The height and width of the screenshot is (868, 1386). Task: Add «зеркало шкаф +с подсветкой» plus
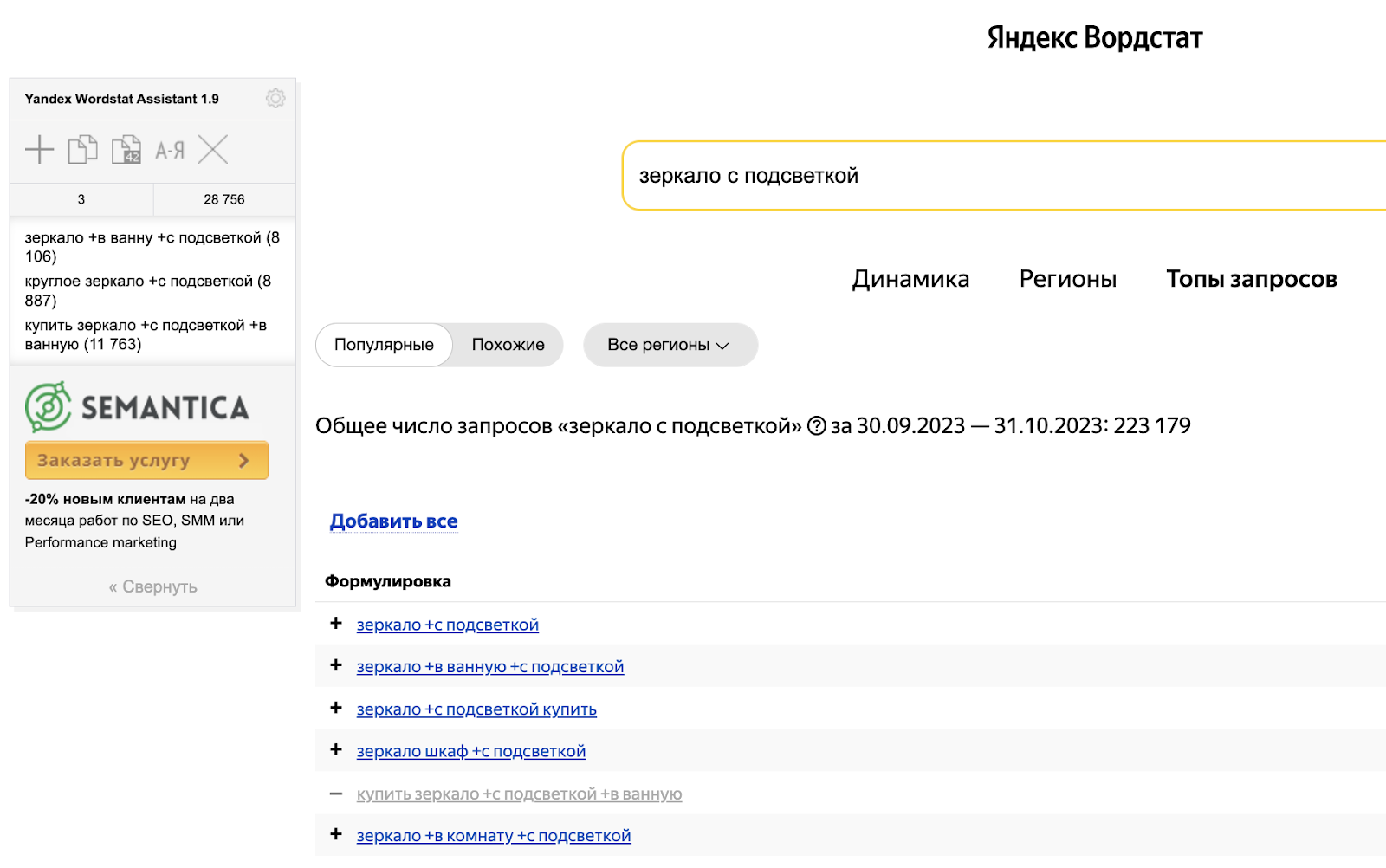[x=336, y=749]
